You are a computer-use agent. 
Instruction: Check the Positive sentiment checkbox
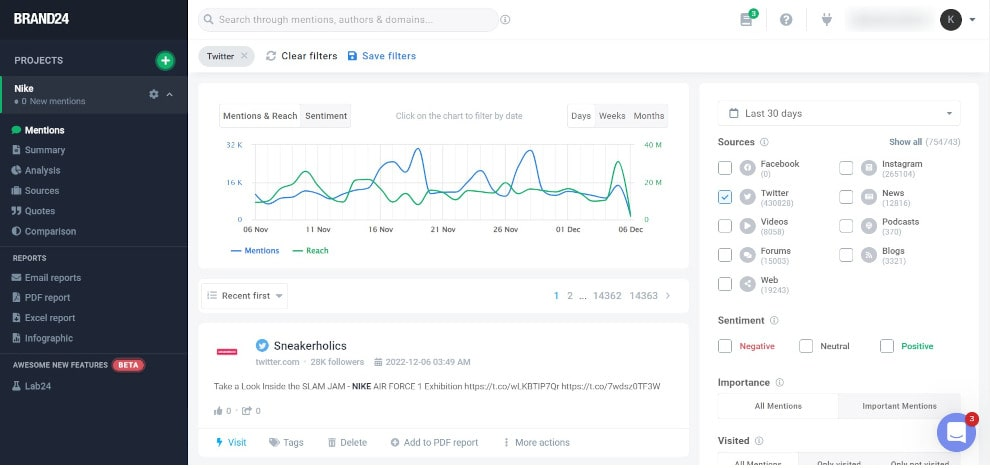(887, 346)
